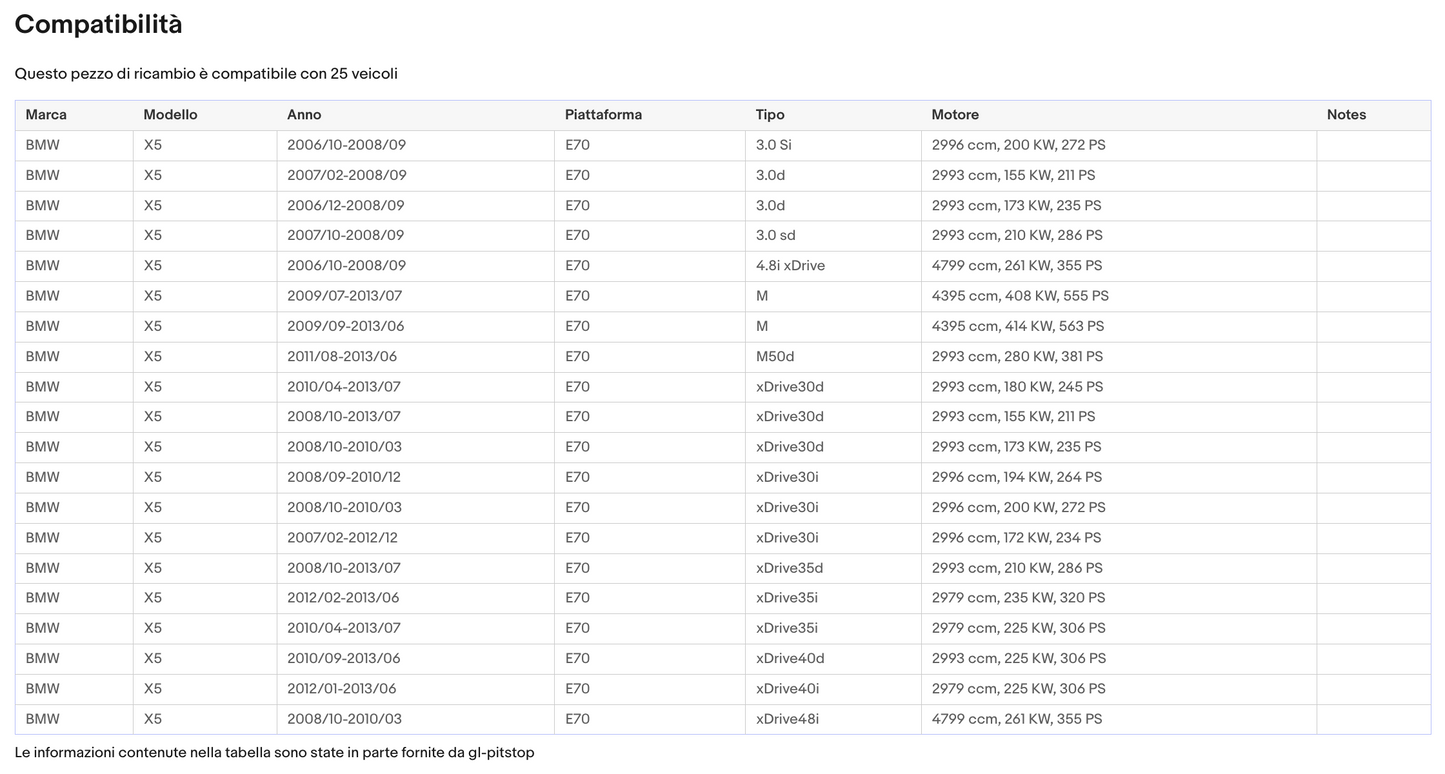Click the Modello column header
1445x774 pixels.
tap(170, 115)
